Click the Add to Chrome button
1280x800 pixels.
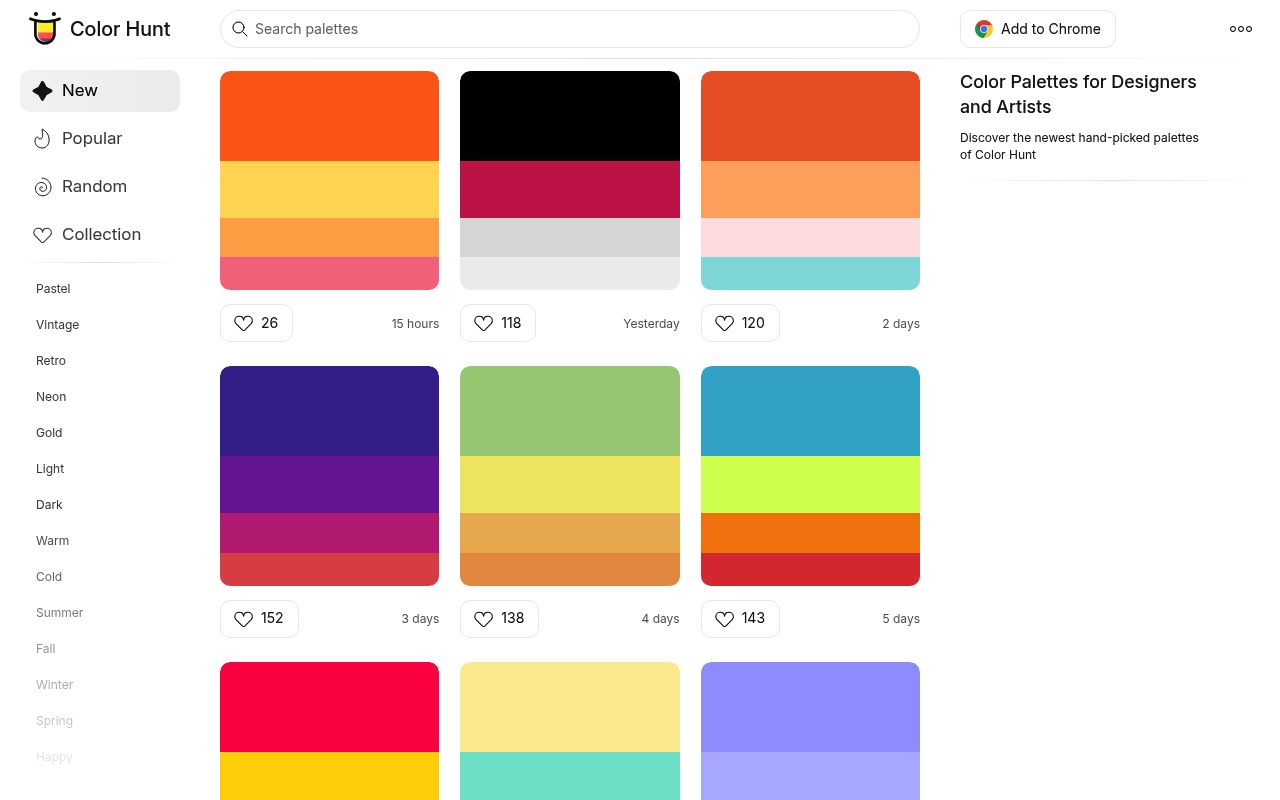click(x=1038, y=29)
